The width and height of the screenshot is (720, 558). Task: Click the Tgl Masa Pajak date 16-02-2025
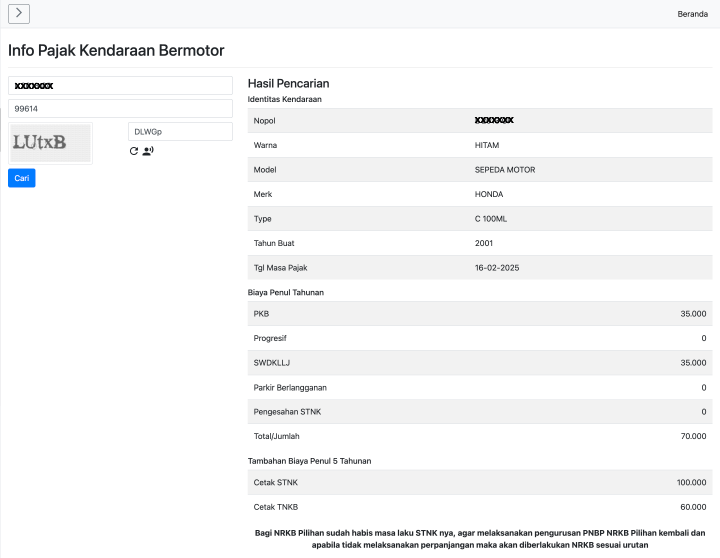497,268
